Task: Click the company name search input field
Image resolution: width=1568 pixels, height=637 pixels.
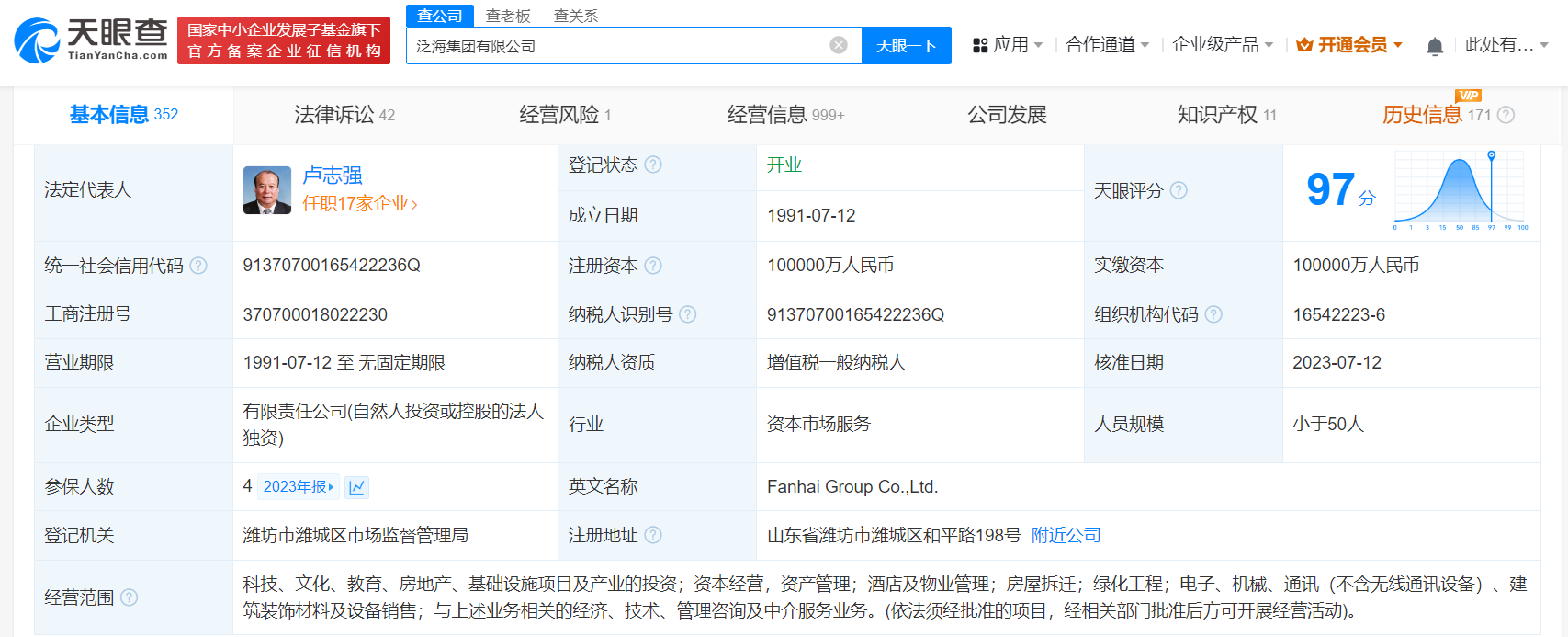Action: (x=615, y=45)
